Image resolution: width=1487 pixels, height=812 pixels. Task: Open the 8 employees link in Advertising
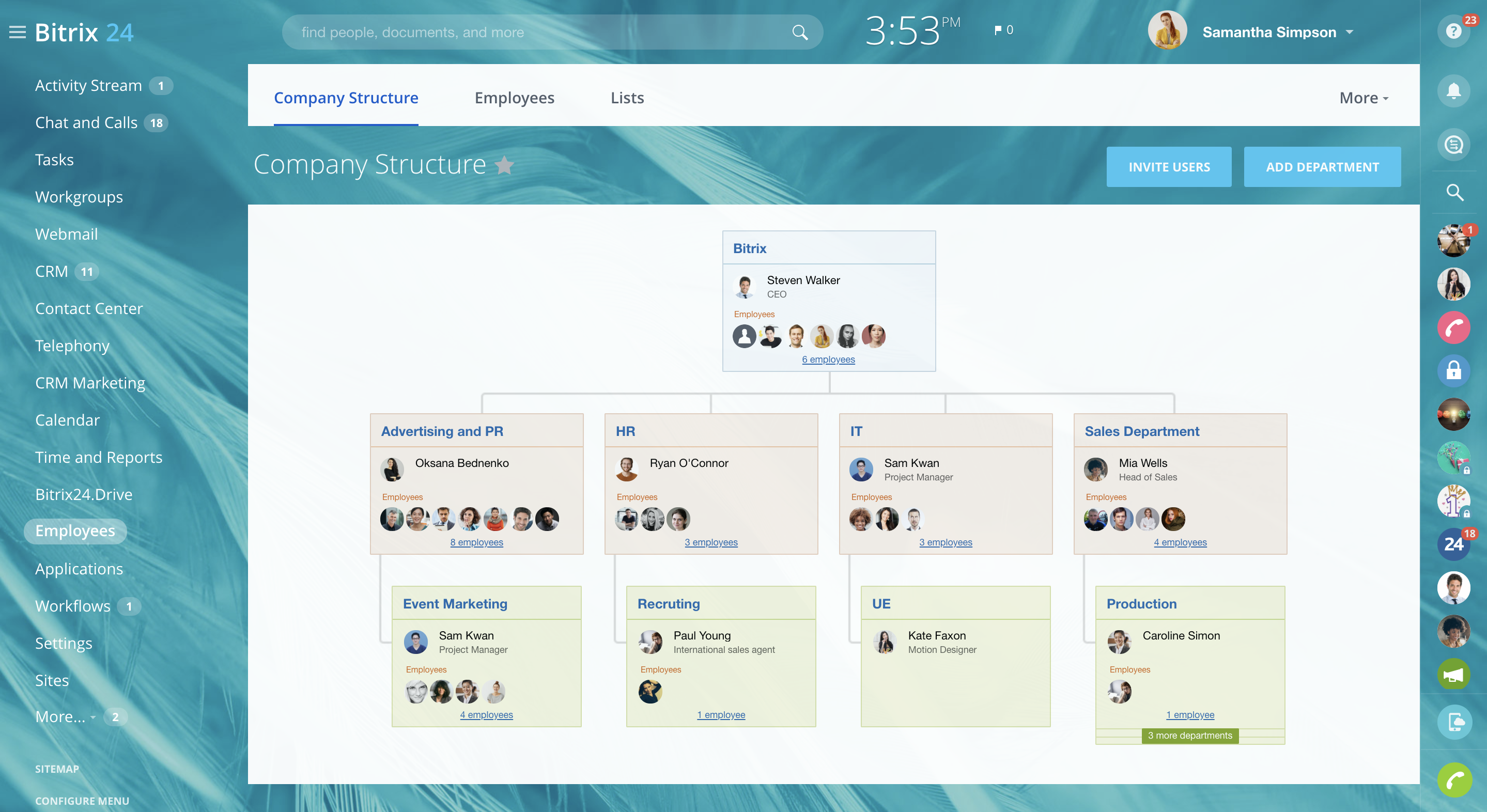pyautogui.click(x=476, y=542)
